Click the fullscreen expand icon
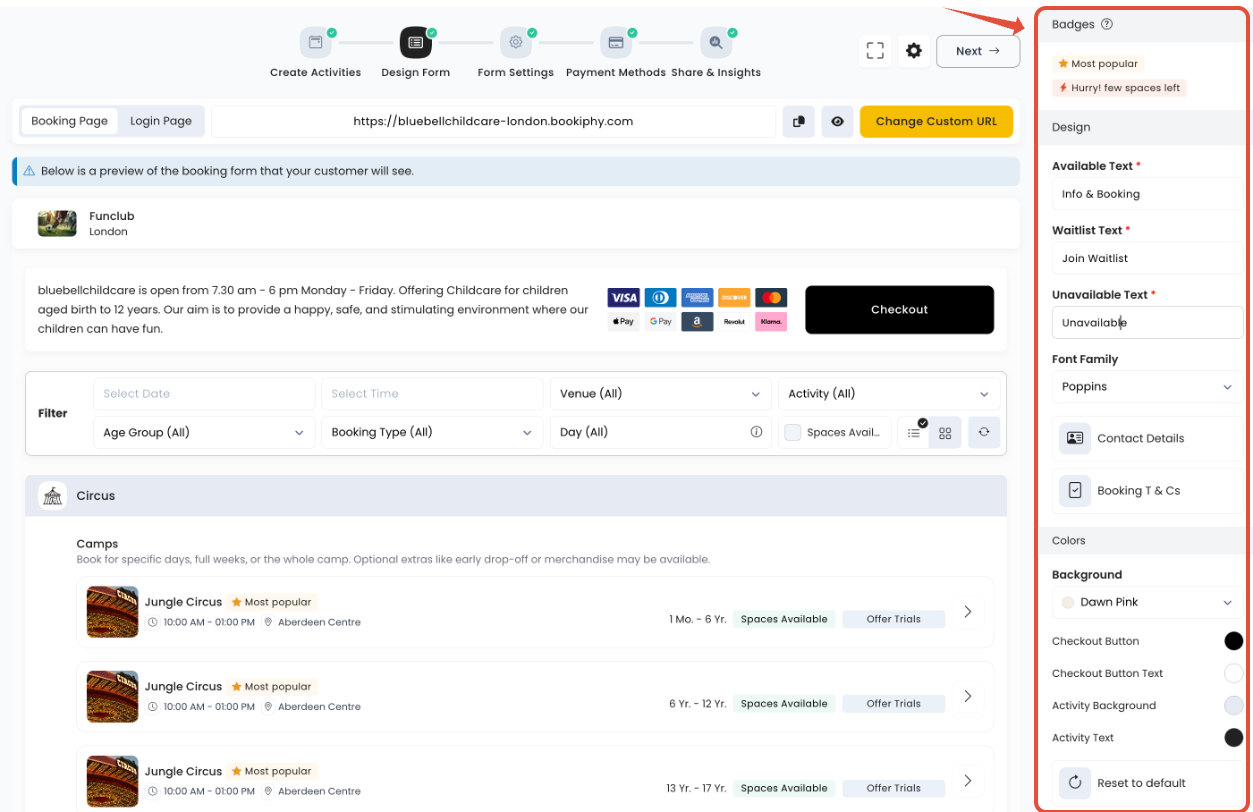1253x812 pixels. point(875,51)
